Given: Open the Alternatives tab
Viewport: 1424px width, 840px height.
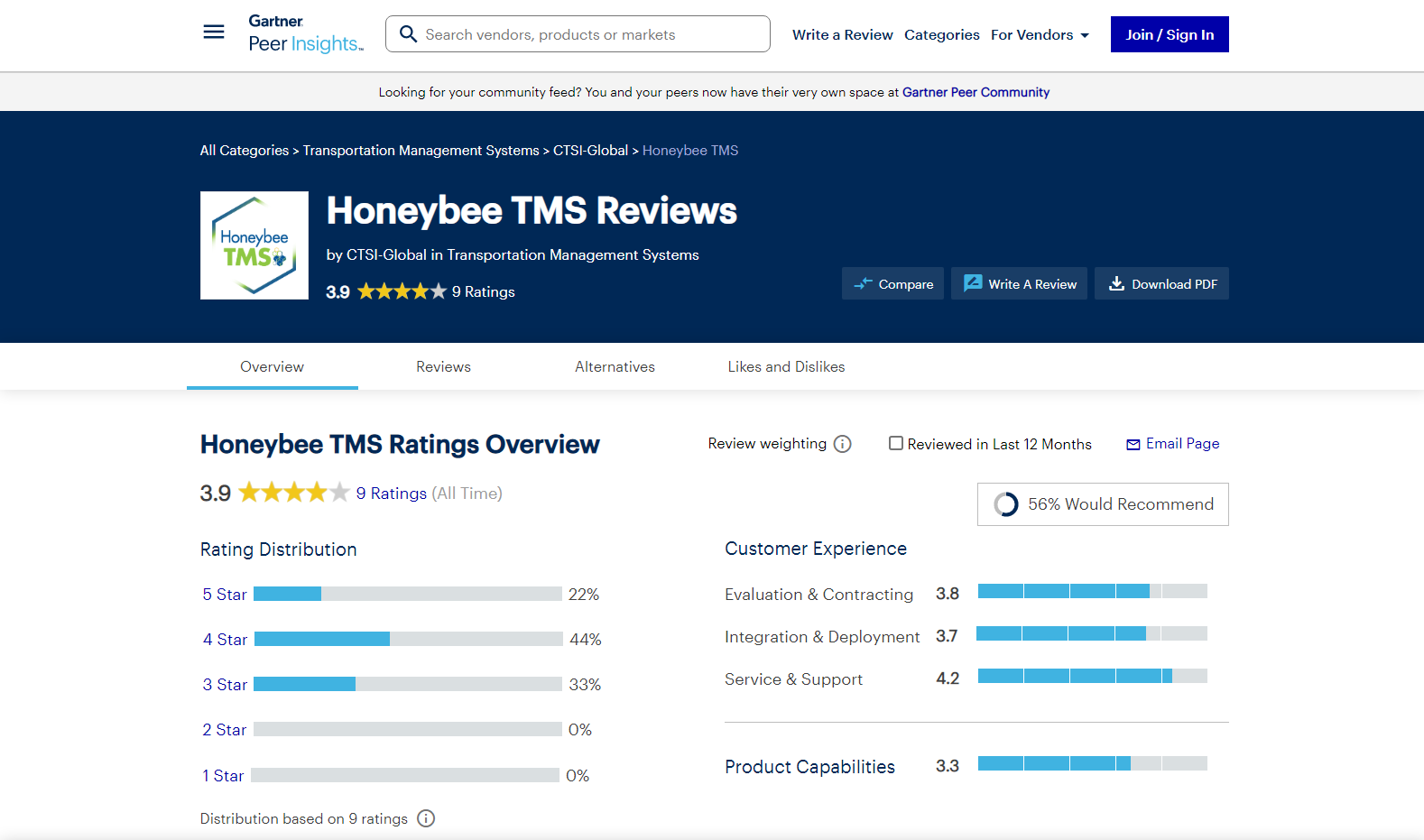Looking at the screenshot, I should click(x=615, y=366).
